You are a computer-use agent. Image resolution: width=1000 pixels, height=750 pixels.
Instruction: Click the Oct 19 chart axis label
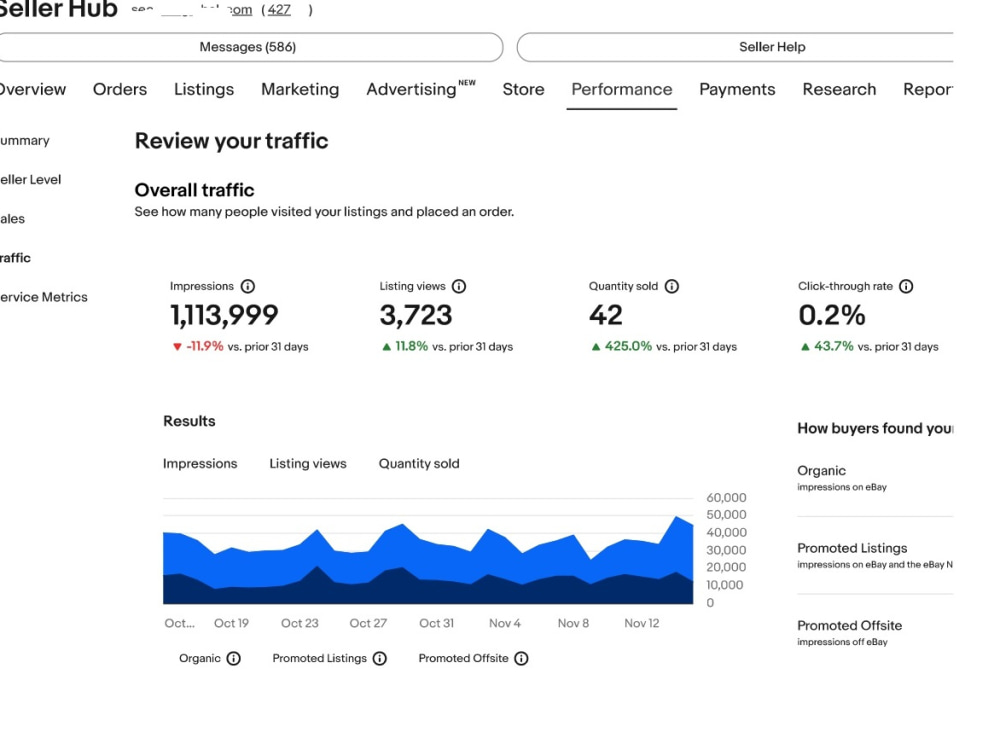[231, 623]
